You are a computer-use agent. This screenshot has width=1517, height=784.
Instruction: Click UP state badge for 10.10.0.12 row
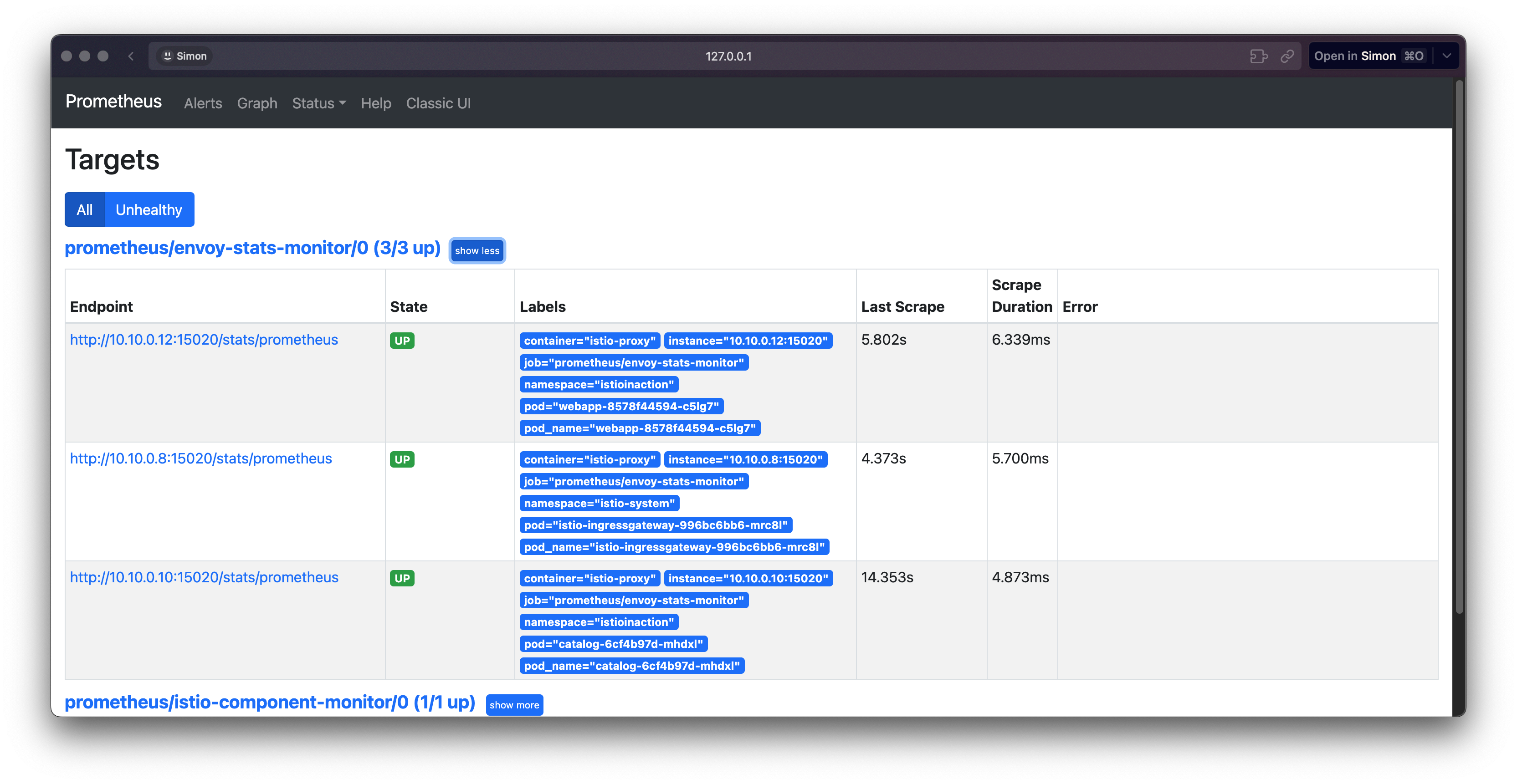point(402,340)
